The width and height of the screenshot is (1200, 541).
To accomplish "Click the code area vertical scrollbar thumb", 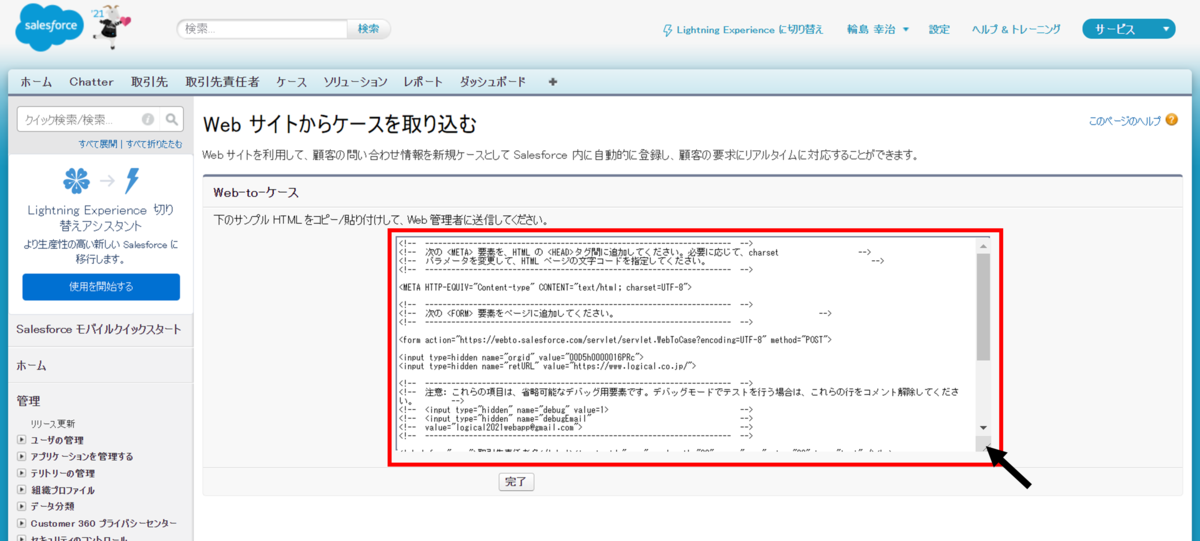I will [983, 306].
